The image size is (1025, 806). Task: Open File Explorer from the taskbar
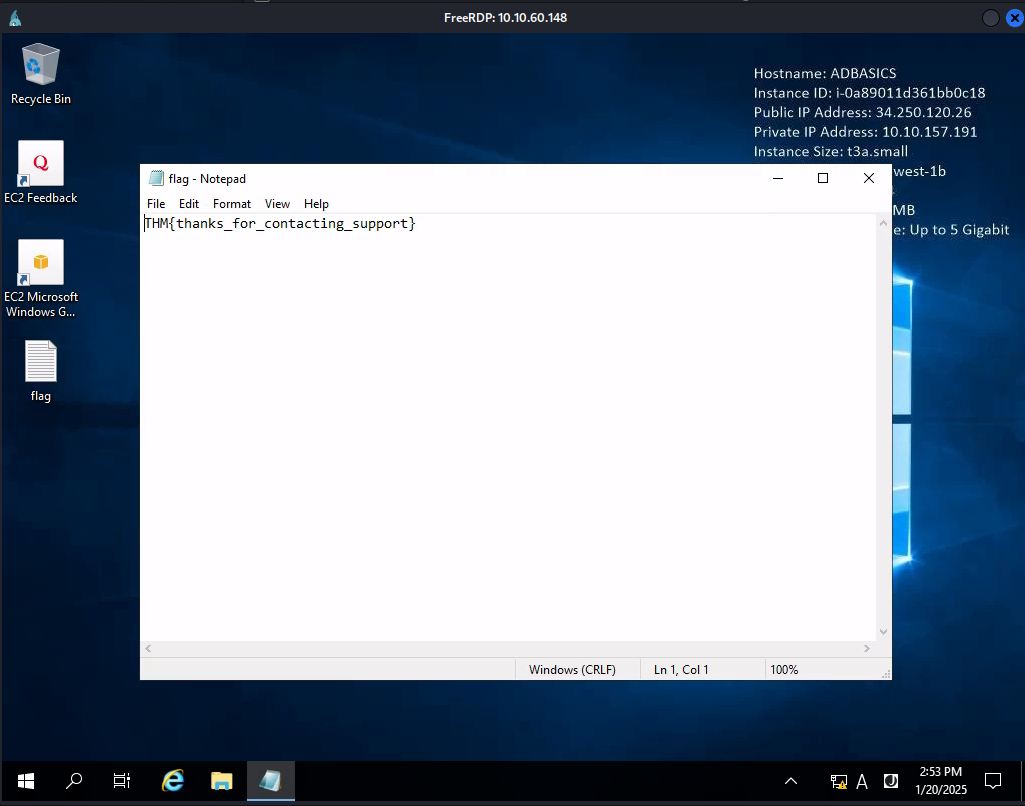(x=221, y=781)
